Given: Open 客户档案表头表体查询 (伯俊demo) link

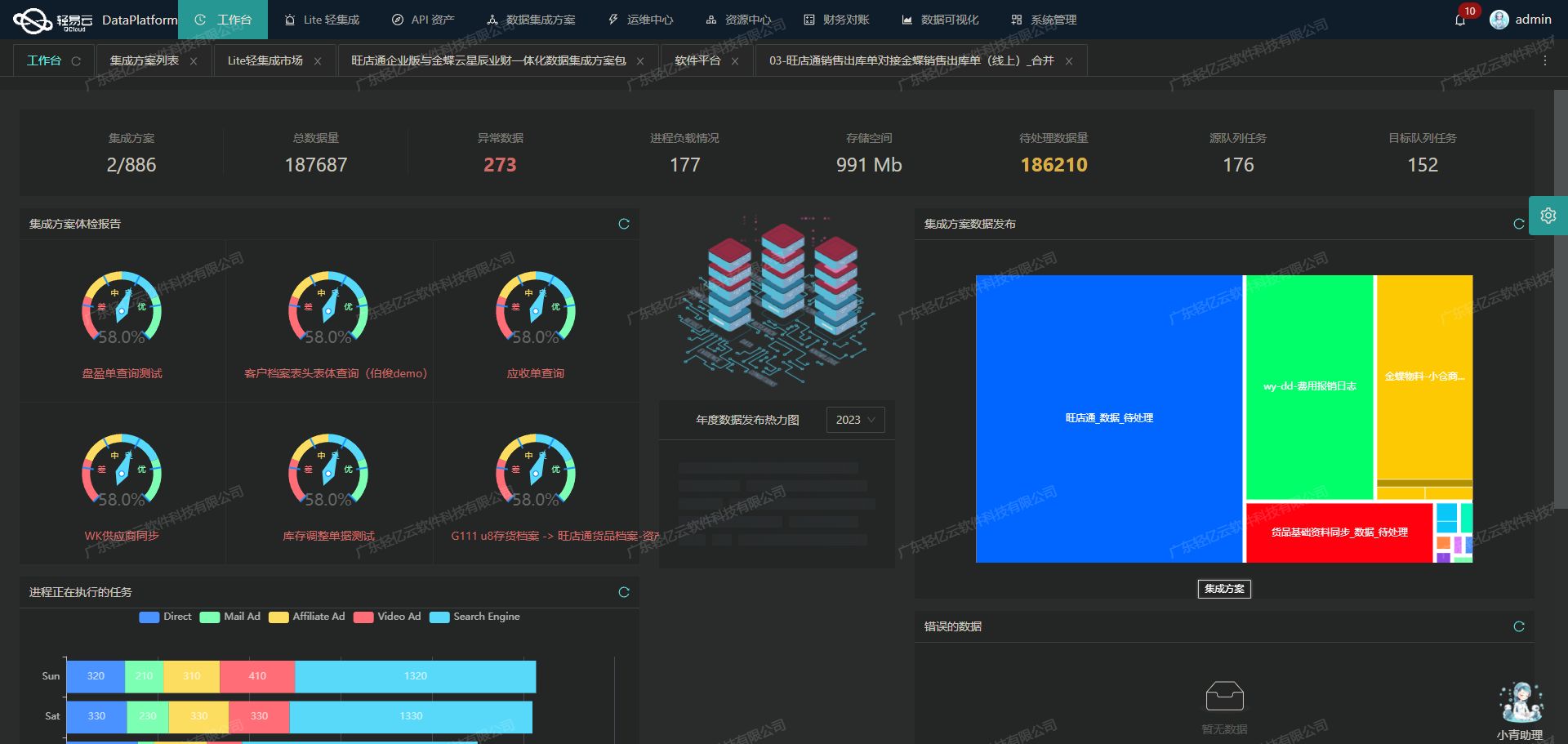Looking at the screenshot, I should (336, 373).
